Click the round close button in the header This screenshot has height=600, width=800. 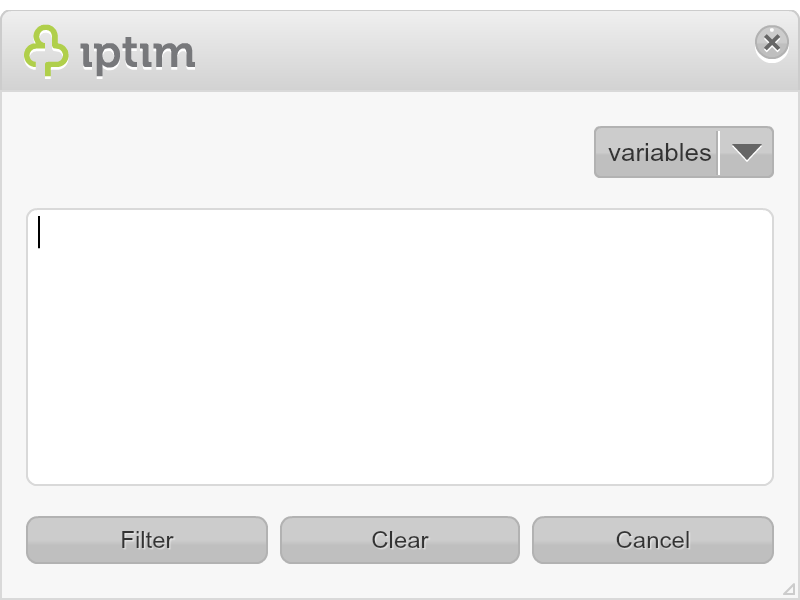pyautogui.click(x=771, y=42)
